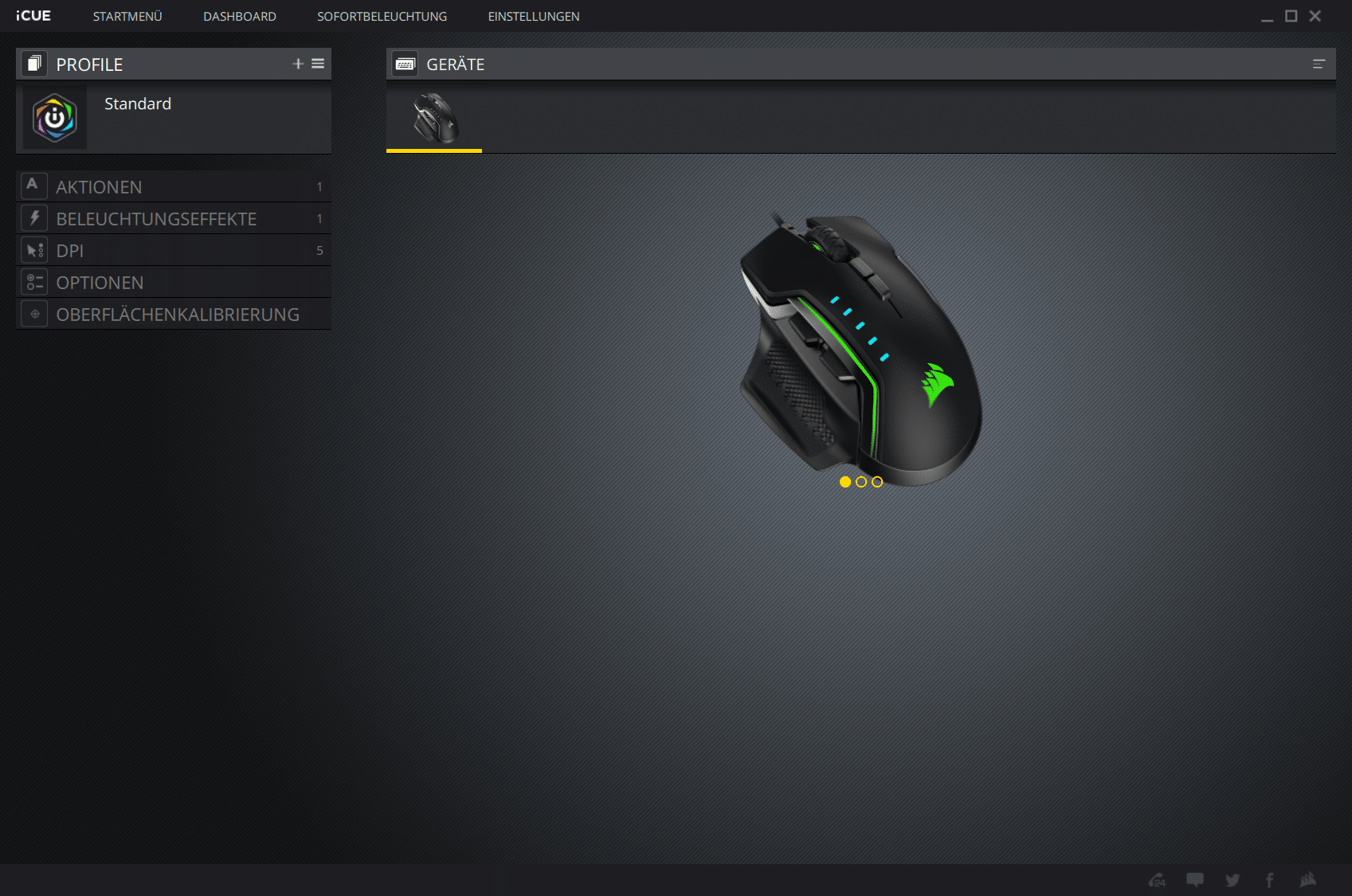
Task: Select the second carousel dot
Action: 861,482
